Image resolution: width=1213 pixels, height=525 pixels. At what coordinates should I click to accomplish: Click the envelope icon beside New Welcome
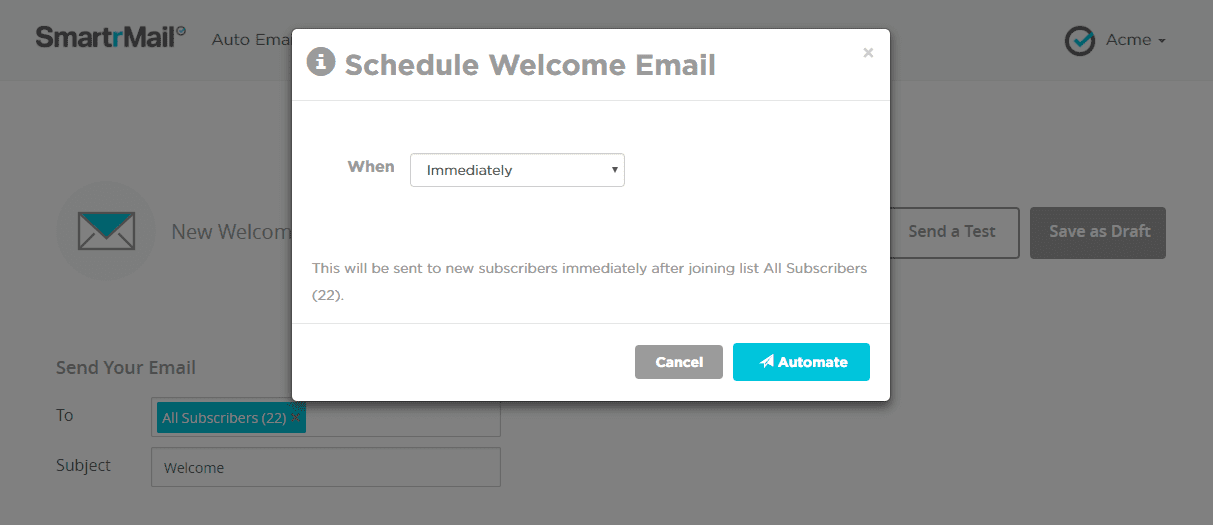tap(106, 231)
